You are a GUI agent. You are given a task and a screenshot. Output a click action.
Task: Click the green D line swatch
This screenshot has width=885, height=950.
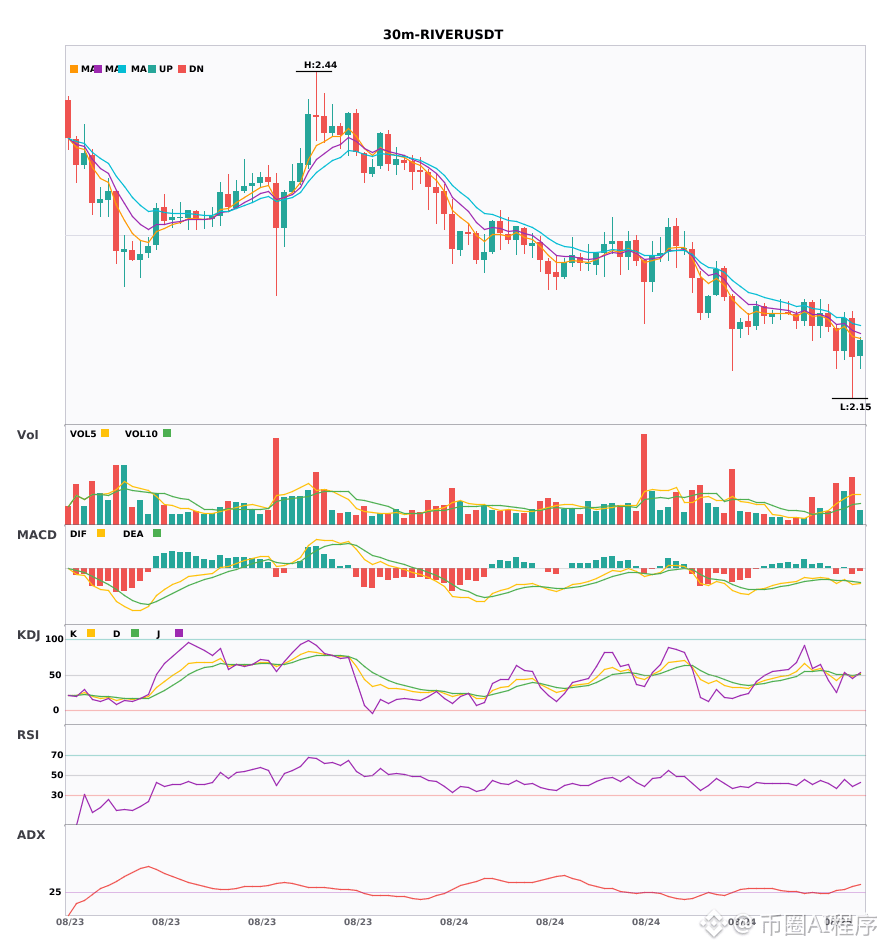(x=135, y=633)
